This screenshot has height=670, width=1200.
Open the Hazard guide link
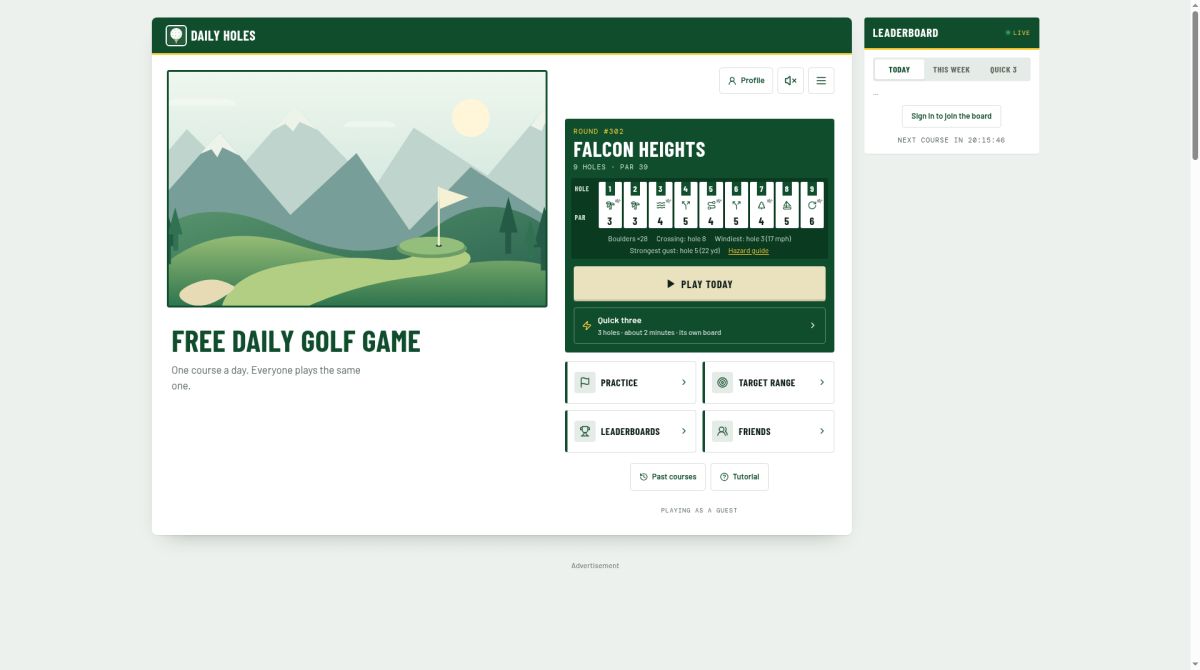[x=748, y=251]
